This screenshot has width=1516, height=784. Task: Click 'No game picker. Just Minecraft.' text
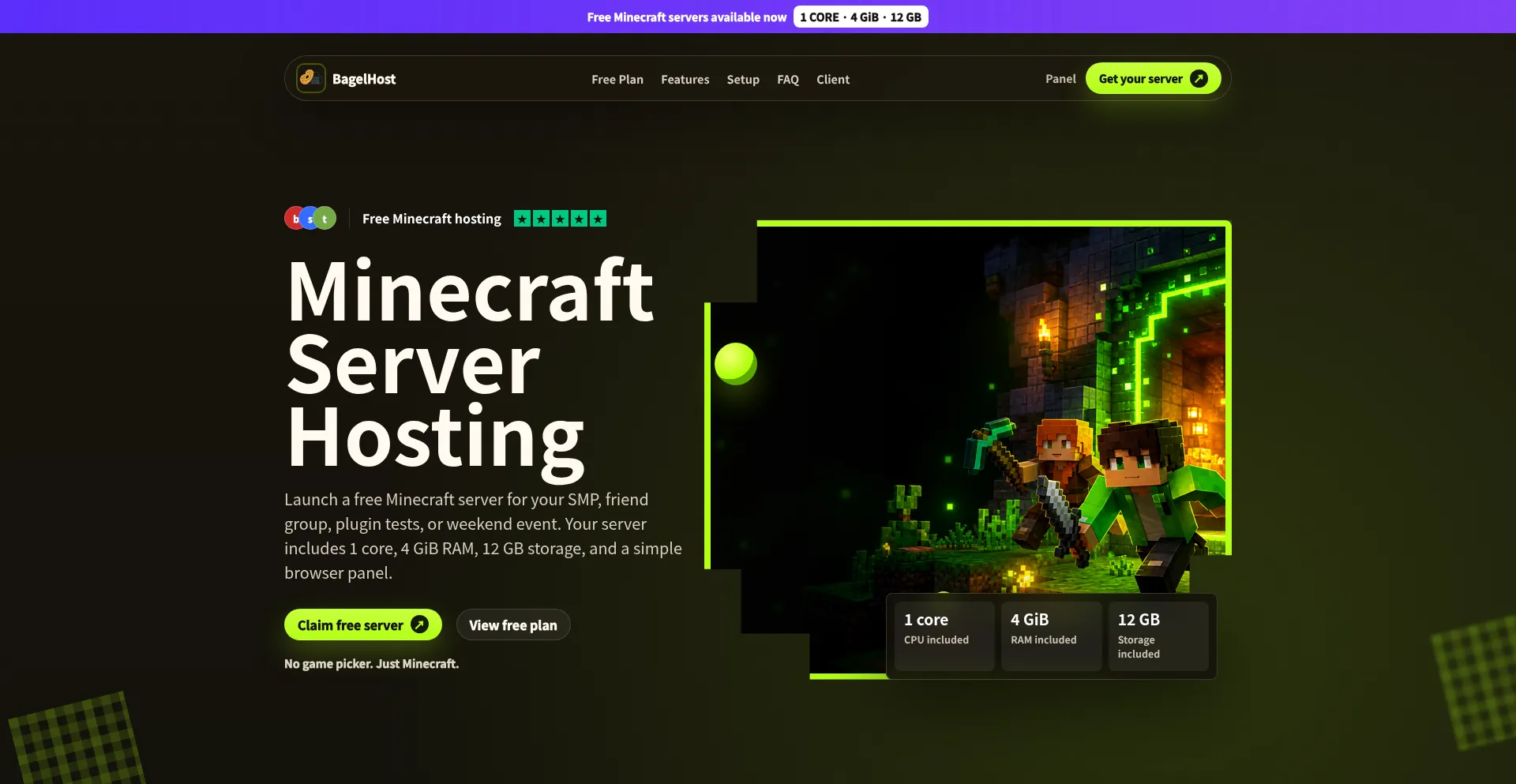pos(371,664)
